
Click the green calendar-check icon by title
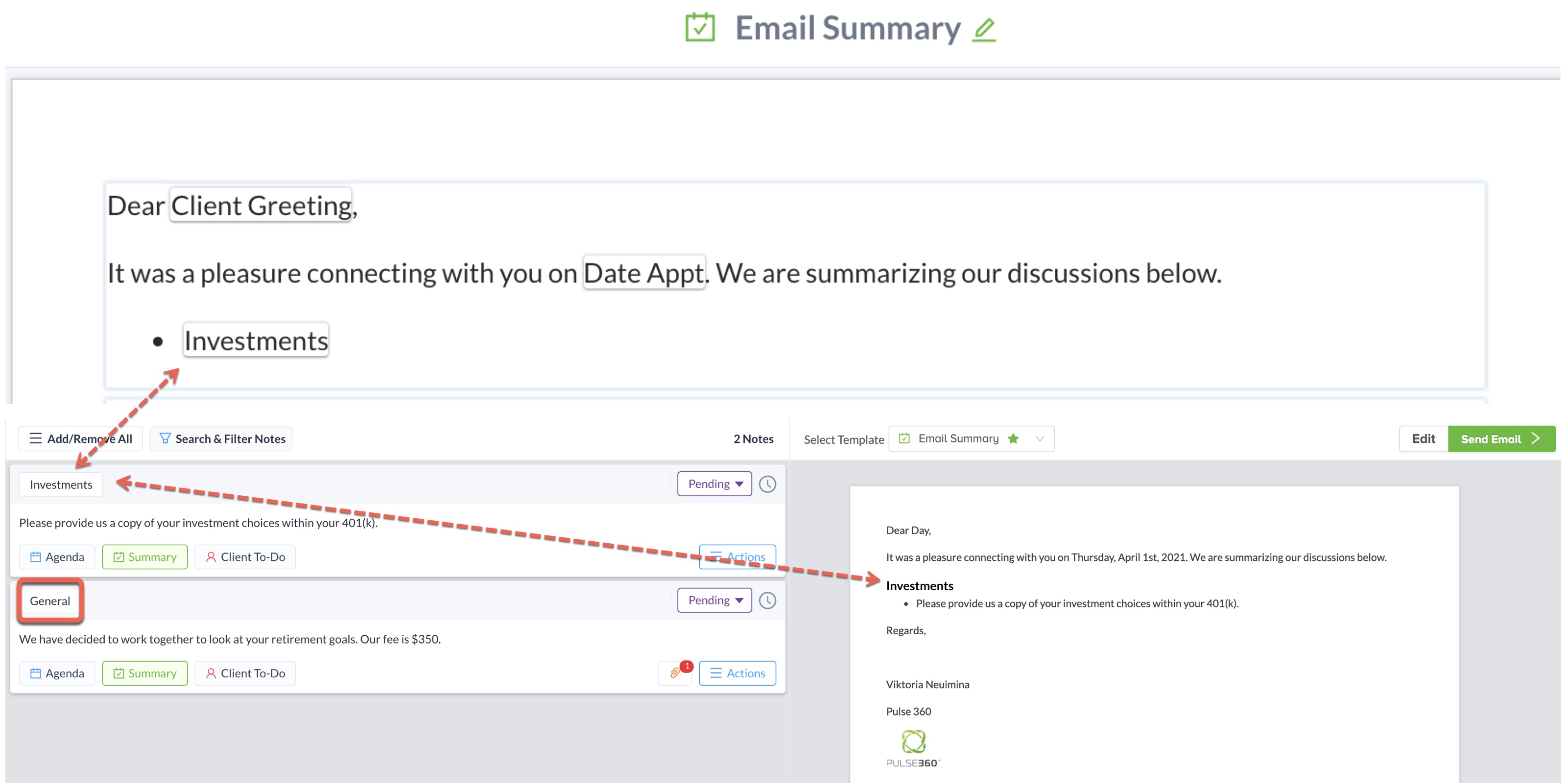[x=700, y=28]
